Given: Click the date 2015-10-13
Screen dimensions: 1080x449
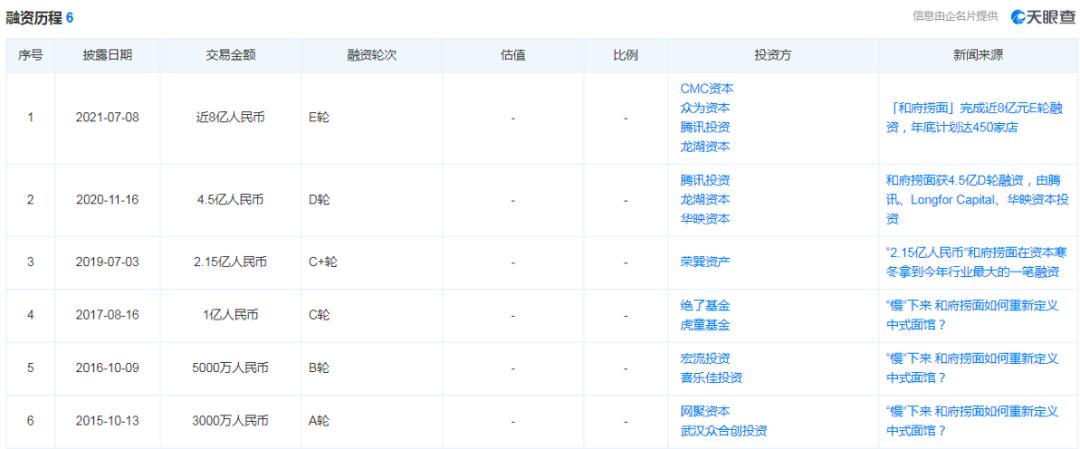Looking at the screenshot, I should (x=107, y=421).
